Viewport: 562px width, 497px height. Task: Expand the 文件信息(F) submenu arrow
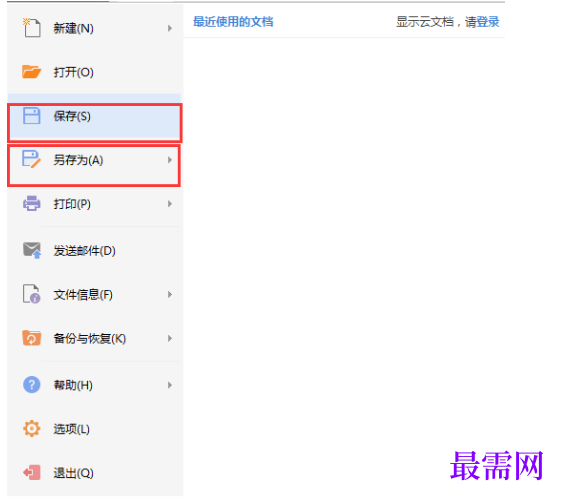tap(170, 295)
